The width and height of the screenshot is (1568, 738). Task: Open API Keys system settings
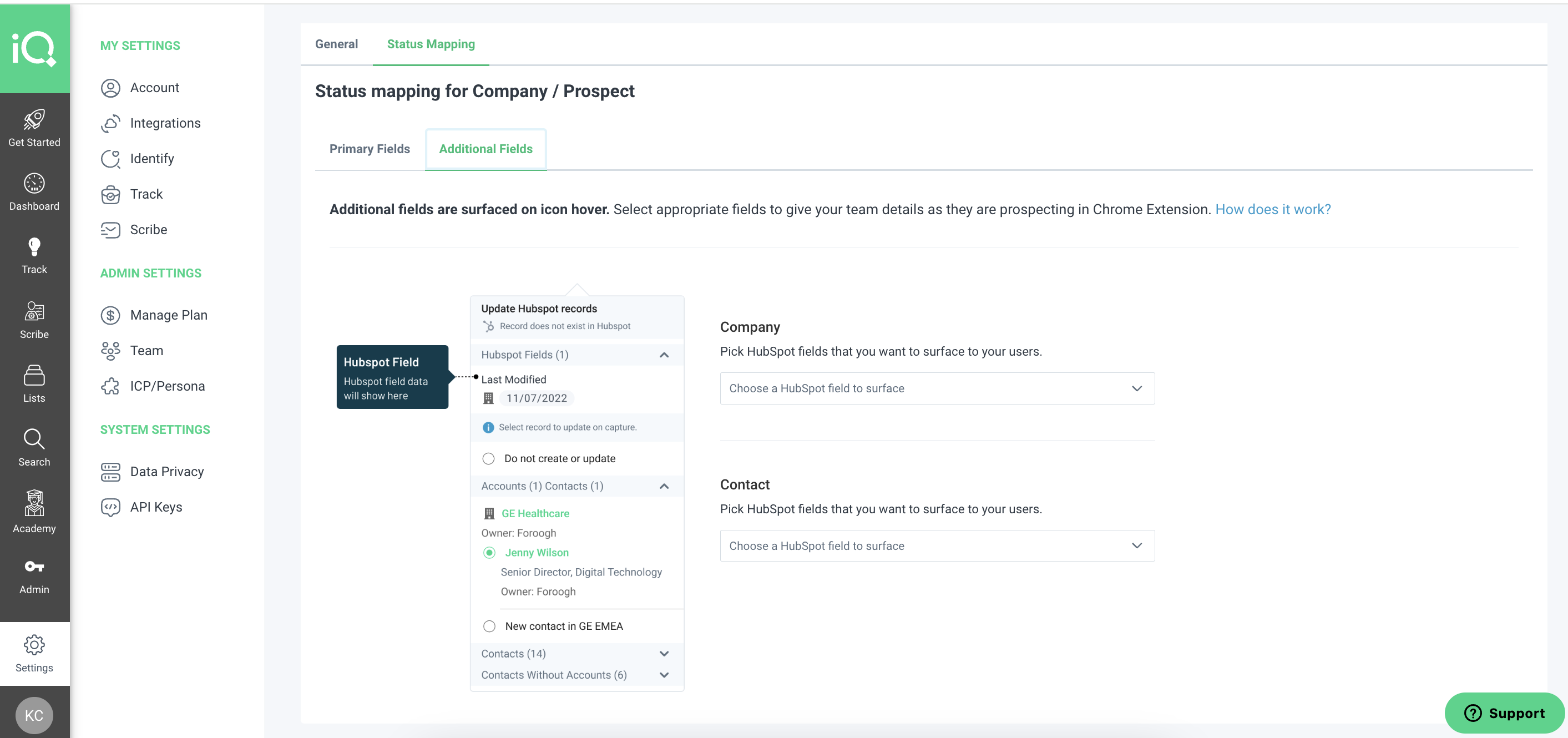(x=156, y=507)
